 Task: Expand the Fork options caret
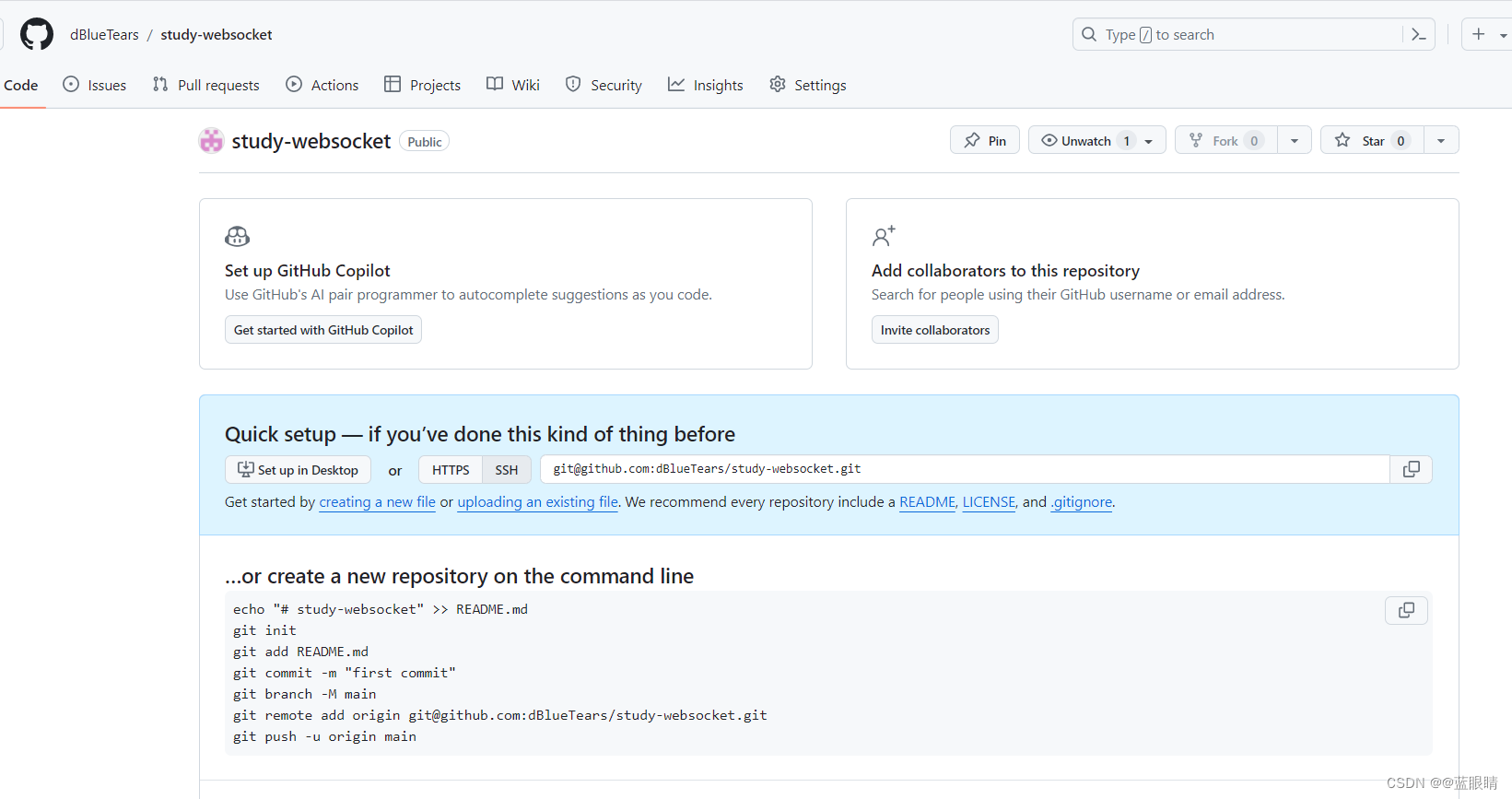1295,140
